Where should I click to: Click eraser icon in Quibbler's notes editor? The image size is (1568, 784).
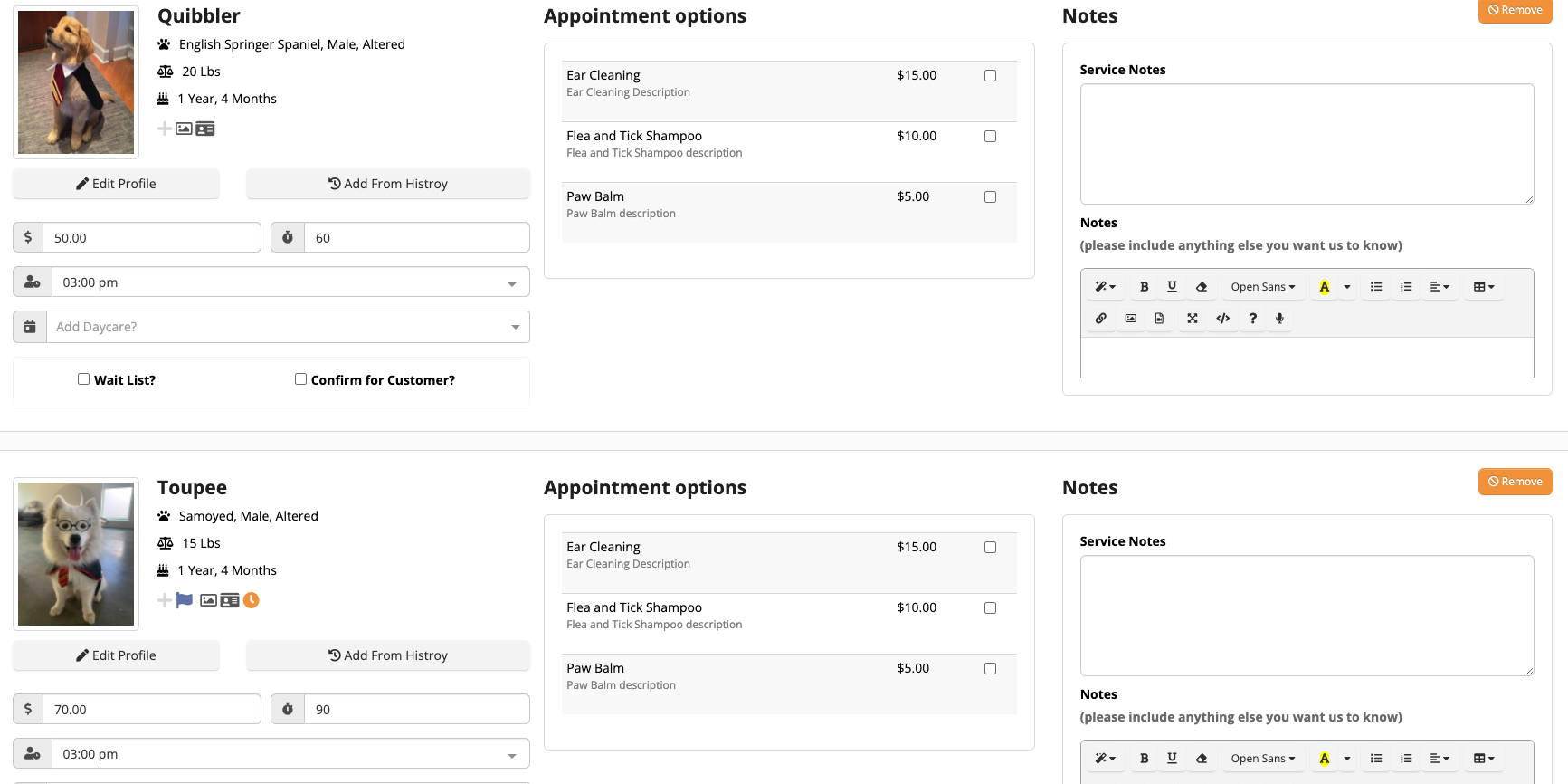(1202, 287)
